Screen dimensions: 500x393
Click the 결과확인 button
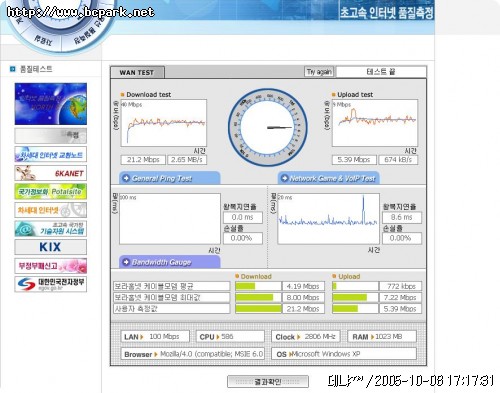click(x=268, y=382)
